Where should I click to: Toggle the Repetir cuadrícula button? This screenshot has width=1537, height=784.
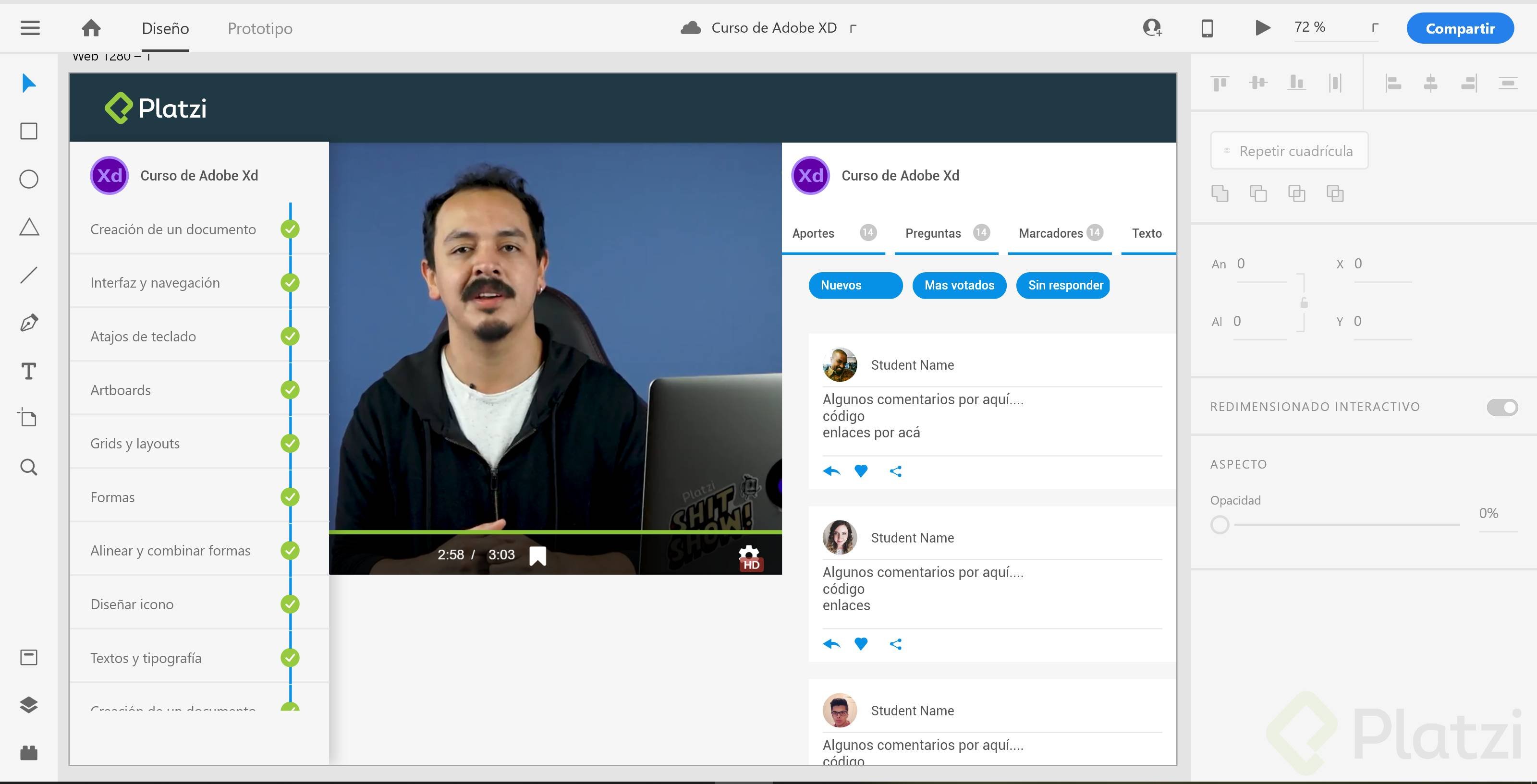pyautogui.click(x=1289, y=151)
